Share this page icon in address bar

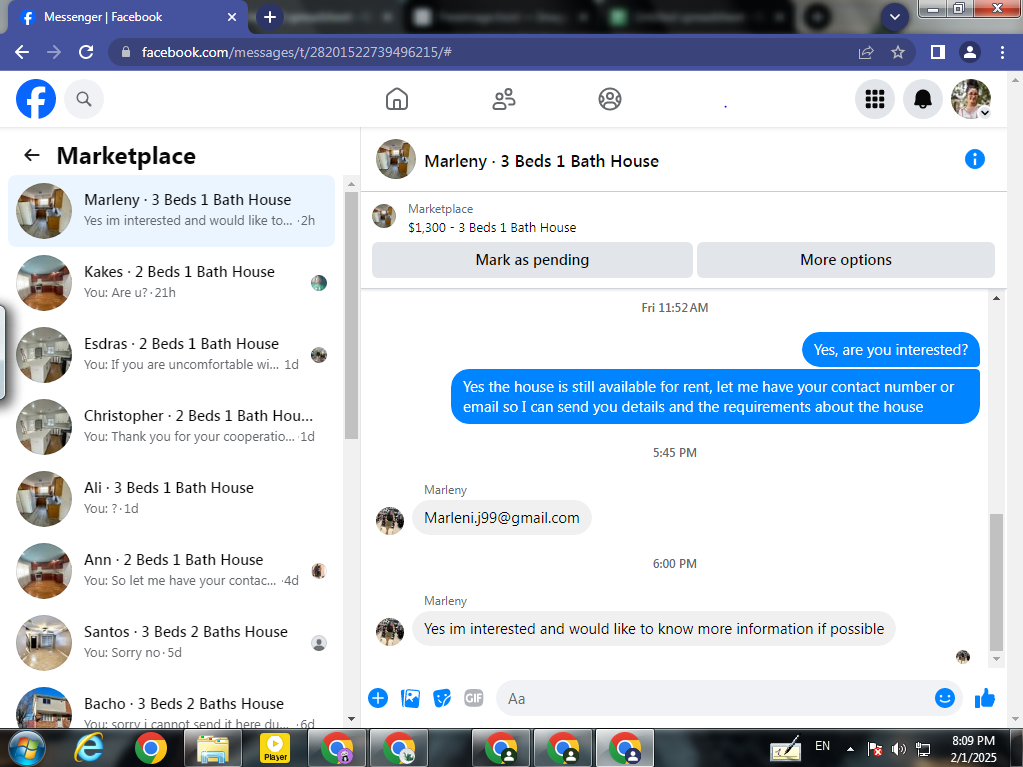[x=866, y=52]
